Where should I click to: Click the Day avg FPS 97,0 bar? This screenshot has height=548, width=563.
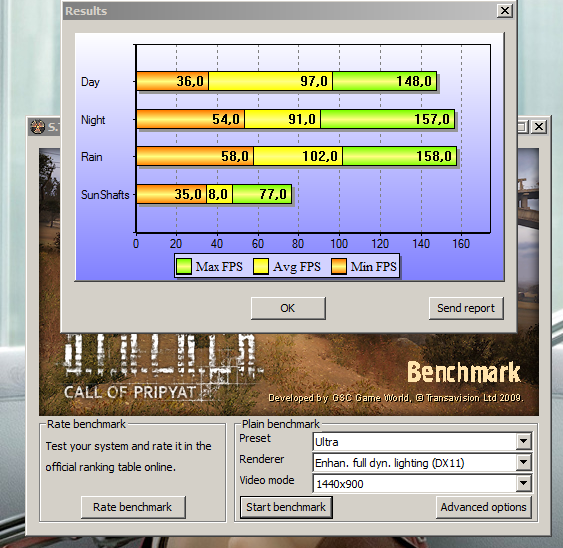tap(271, 81)
